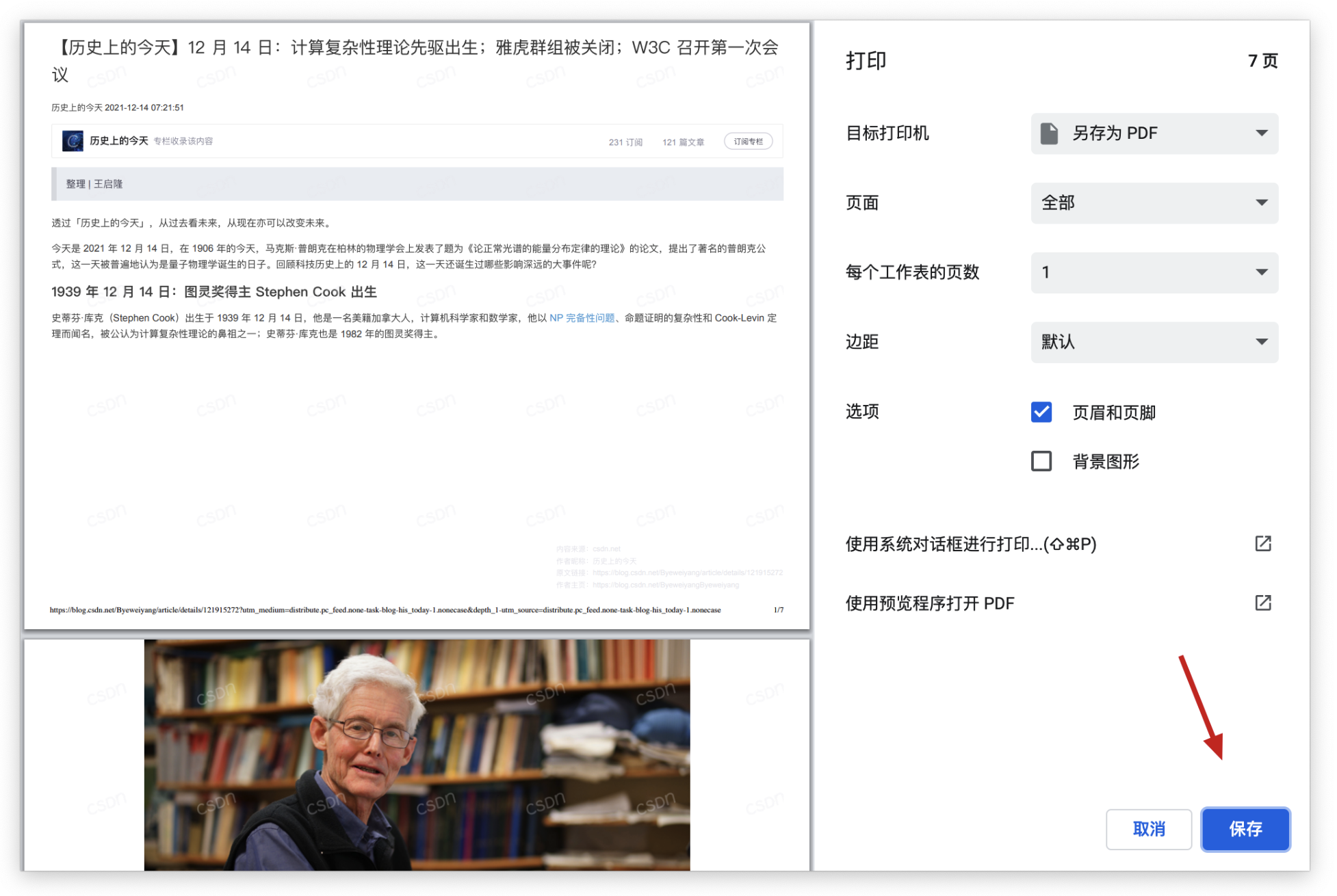1337x896 pixels.
Task: Click the '7 页' page count text
Action: click(x=1262, y=61)
